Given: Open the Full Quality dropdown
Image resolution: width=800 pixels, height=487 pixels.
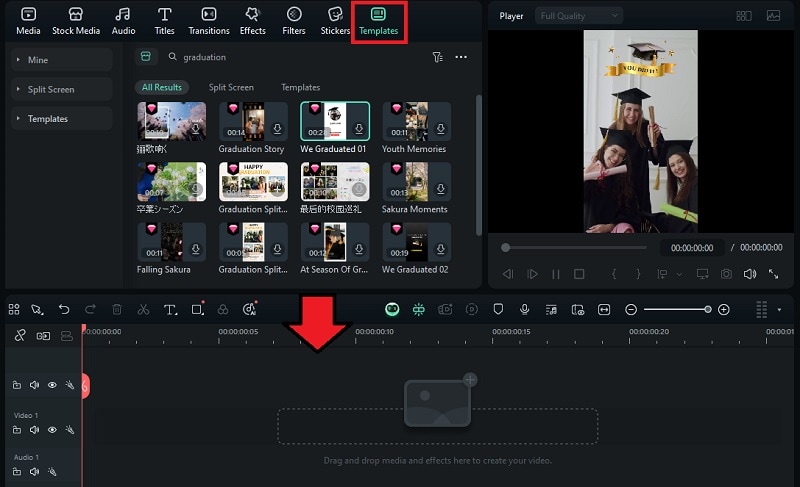Looking at the screenshot, I should coord(579,16).
